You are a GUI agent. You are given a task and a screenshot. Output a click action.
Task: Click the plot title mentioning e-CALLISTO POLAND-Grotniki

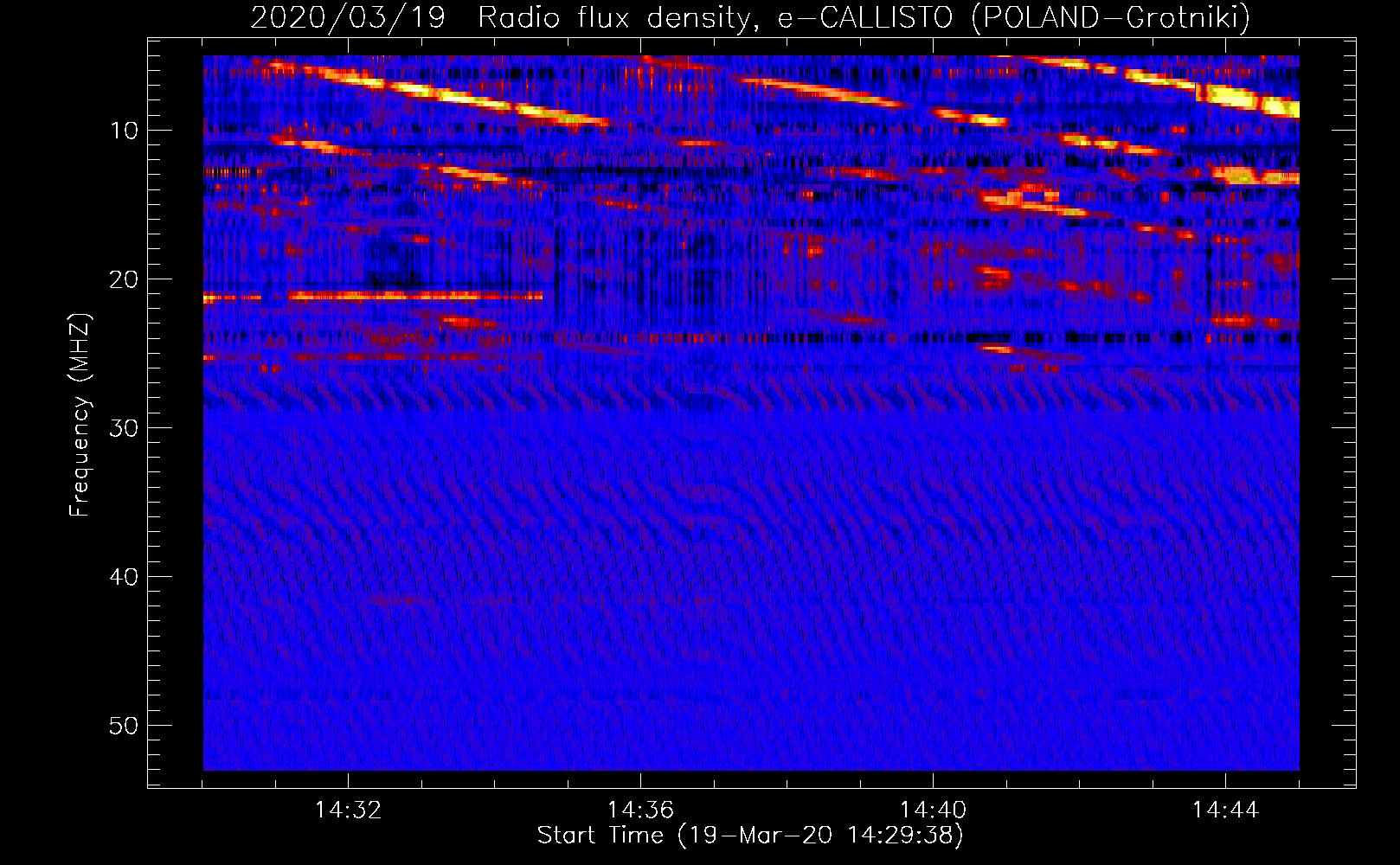click(x=750, y=17)
